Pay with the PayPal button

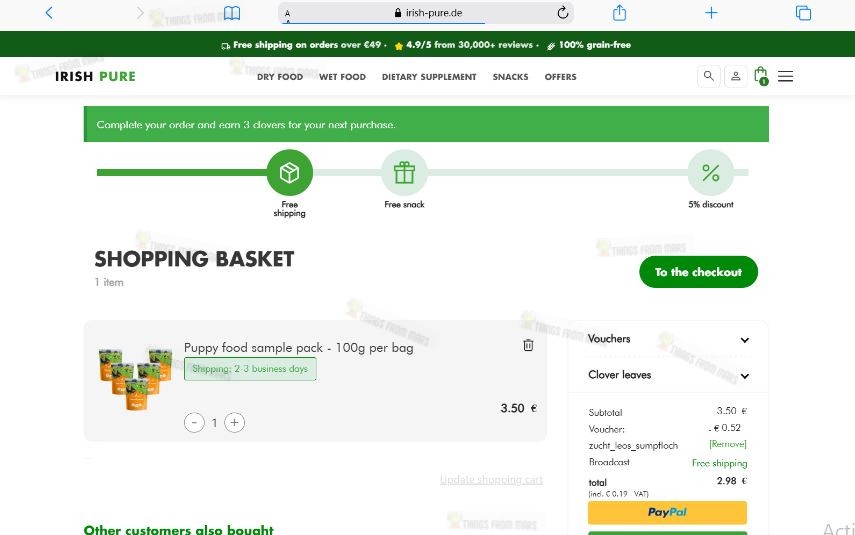coord(667,512)
